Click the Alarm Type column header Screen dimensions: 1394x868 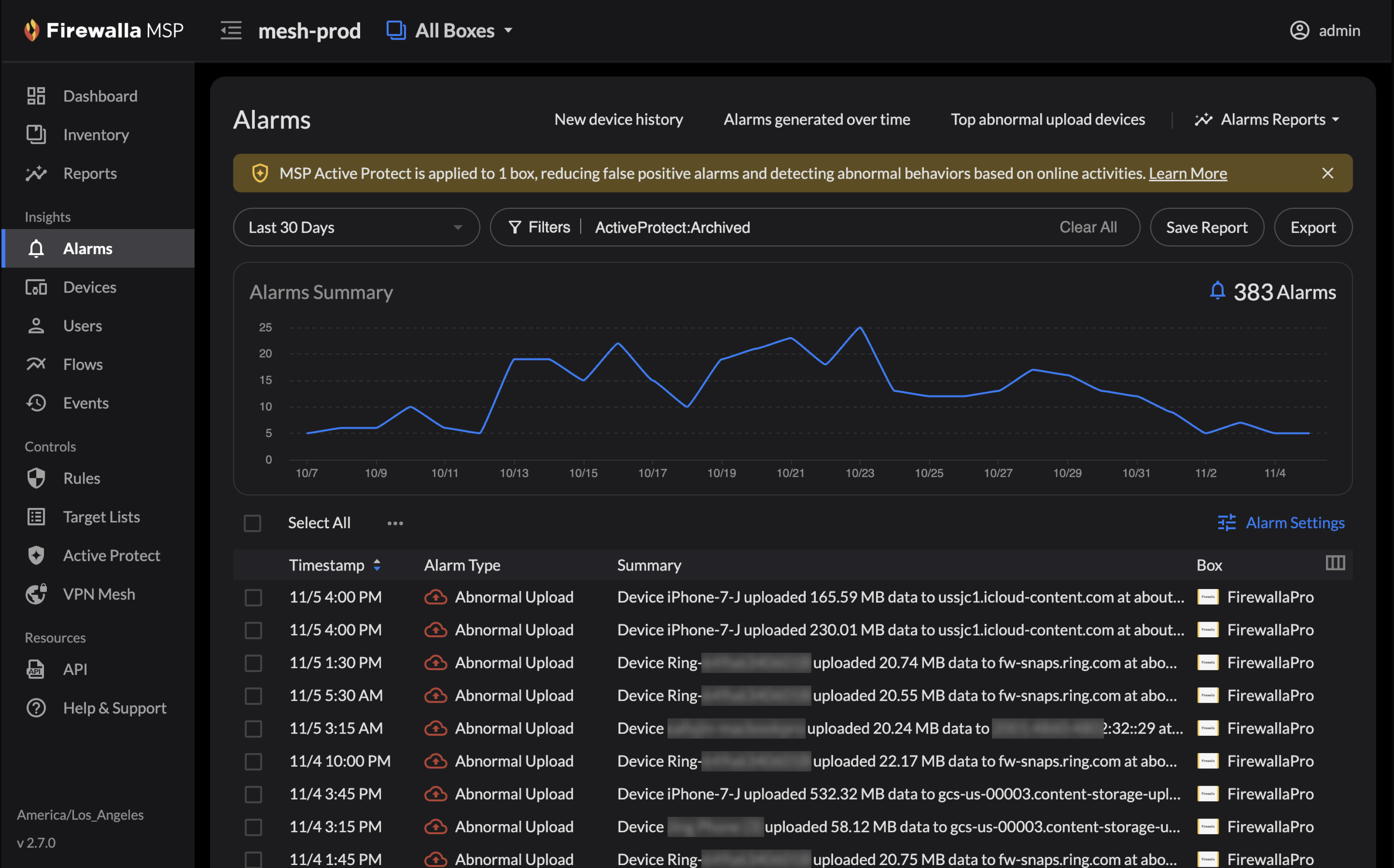pyautogui.click(x=462, y=565)
